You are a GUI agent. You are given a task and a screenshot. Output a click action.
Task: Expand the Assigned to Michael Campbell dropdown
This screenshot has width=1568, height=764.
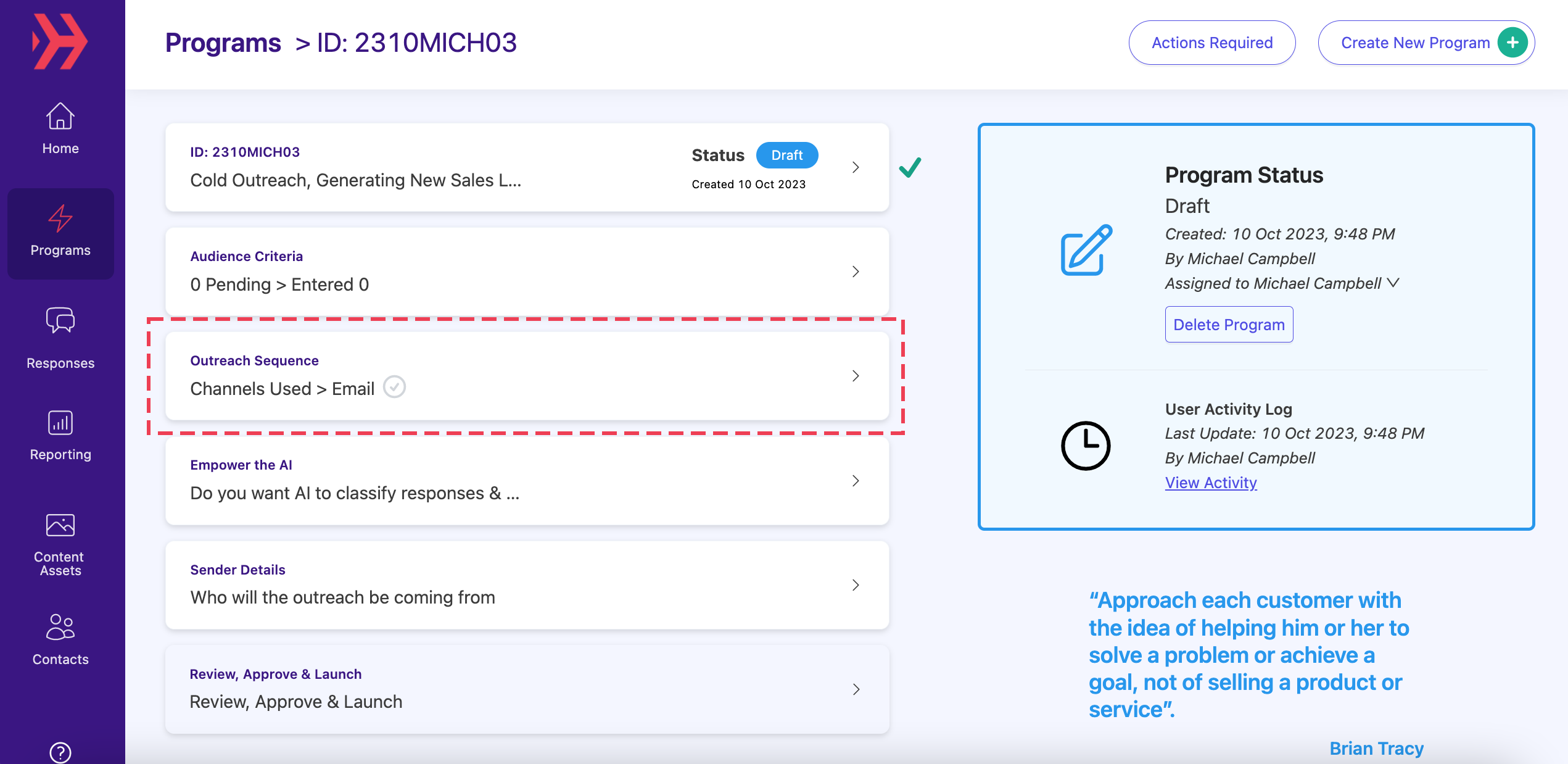1393,283
